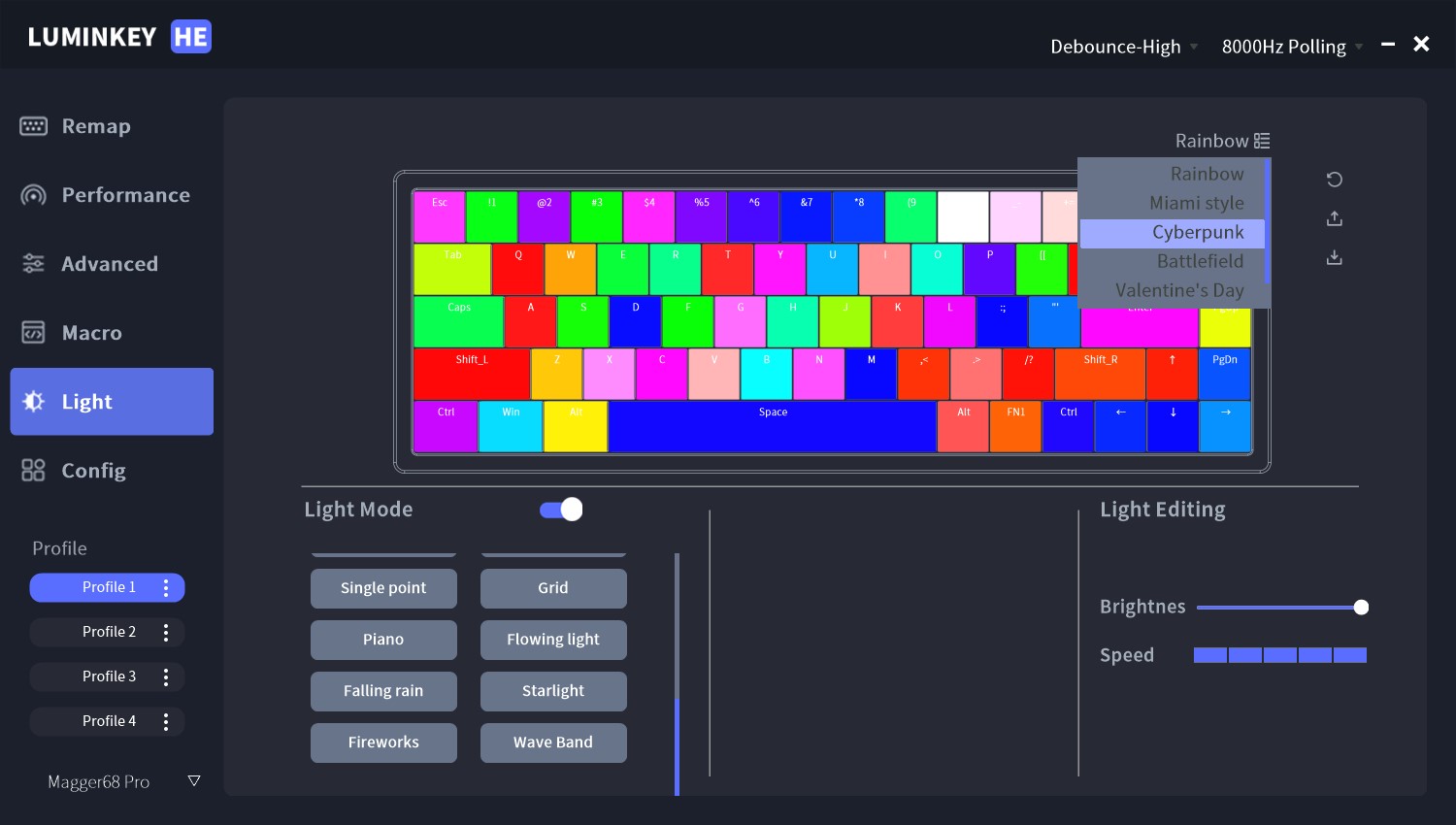Minimize the LUMINKEY window
The width and height of the screenshot is (1456, 825).
(1388, 44)
